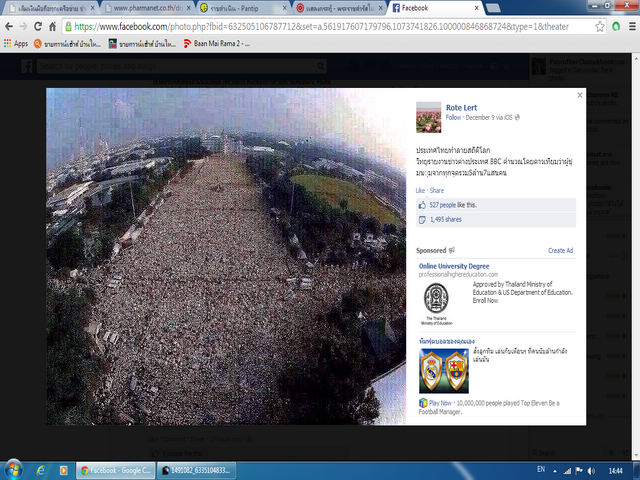This screenshot has height=480, width=640.
Task: Select the first browser tab
Action: tap(52, 8)
